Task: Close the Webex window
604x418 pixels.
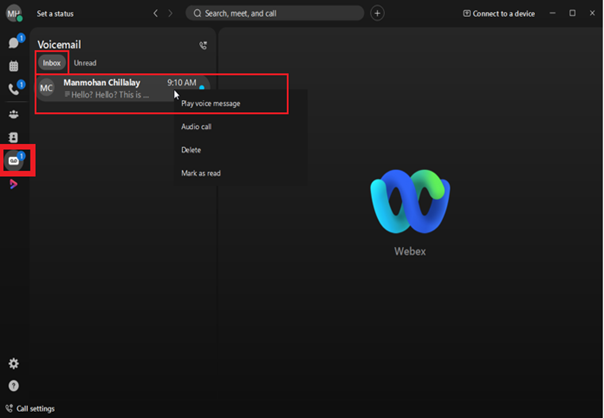Action: [592, 13]
